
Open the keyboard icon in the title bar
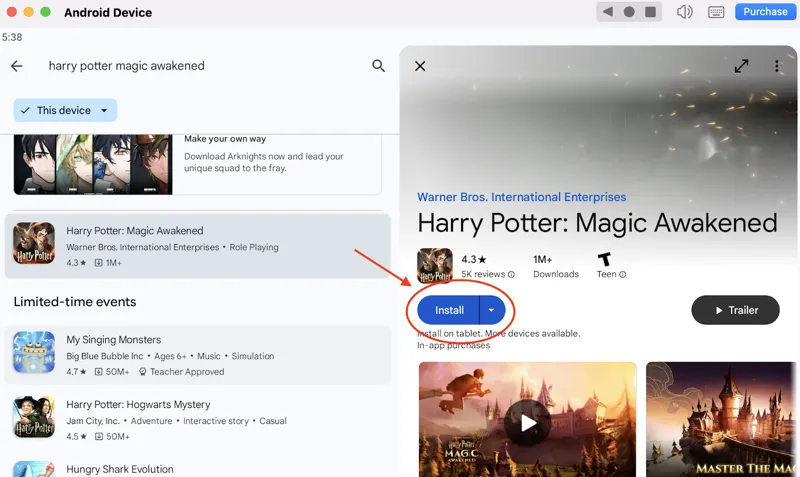716,12
